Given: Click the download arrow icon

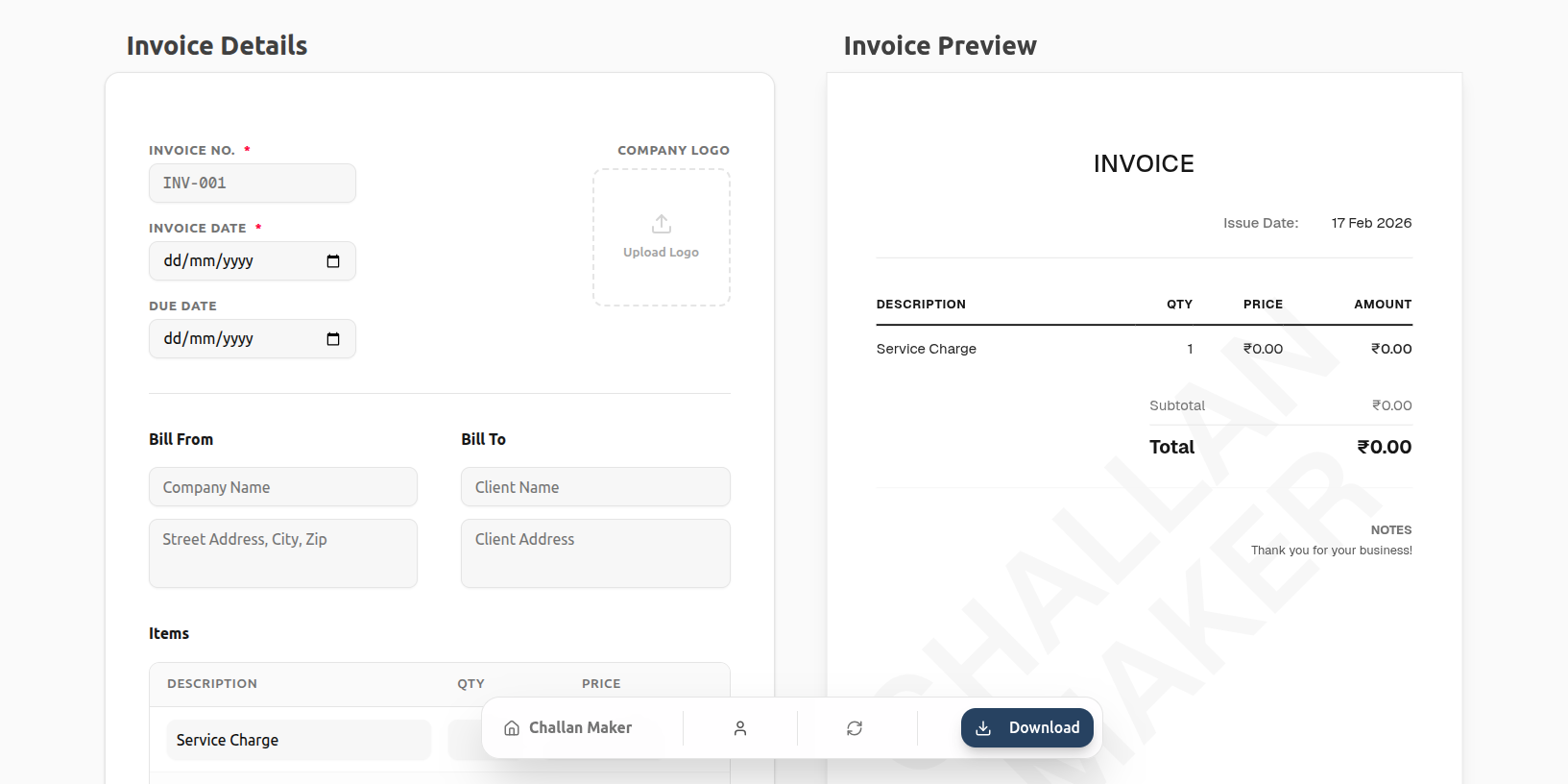Looking at the screenshot, I should pos(983,728).
